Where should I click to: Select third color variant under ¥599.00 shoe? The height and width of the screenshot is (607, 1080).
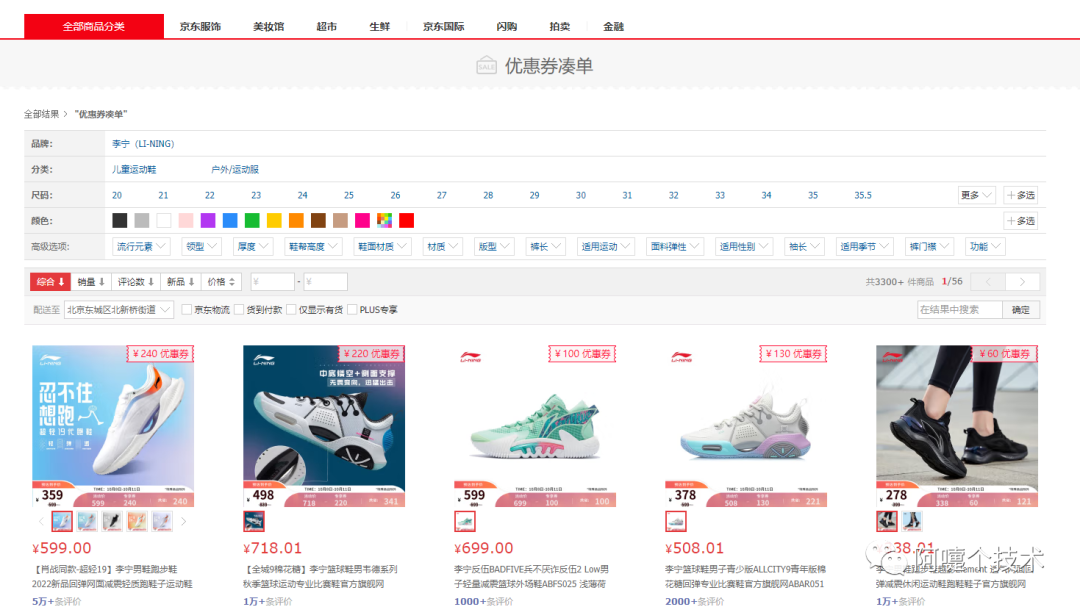coord(112,522)
